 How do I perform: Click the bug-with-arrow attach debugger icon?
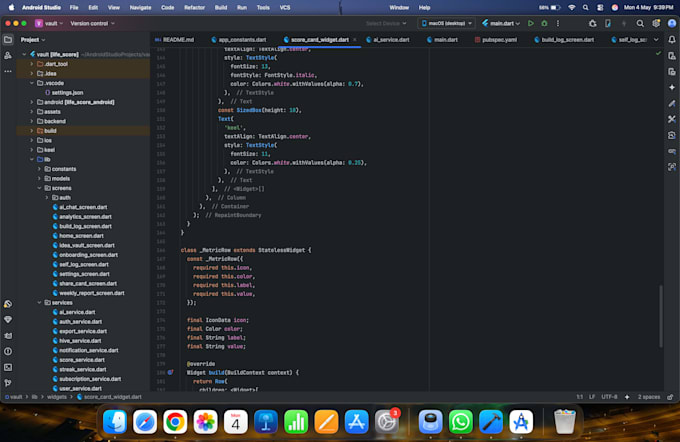click(592, 23)
